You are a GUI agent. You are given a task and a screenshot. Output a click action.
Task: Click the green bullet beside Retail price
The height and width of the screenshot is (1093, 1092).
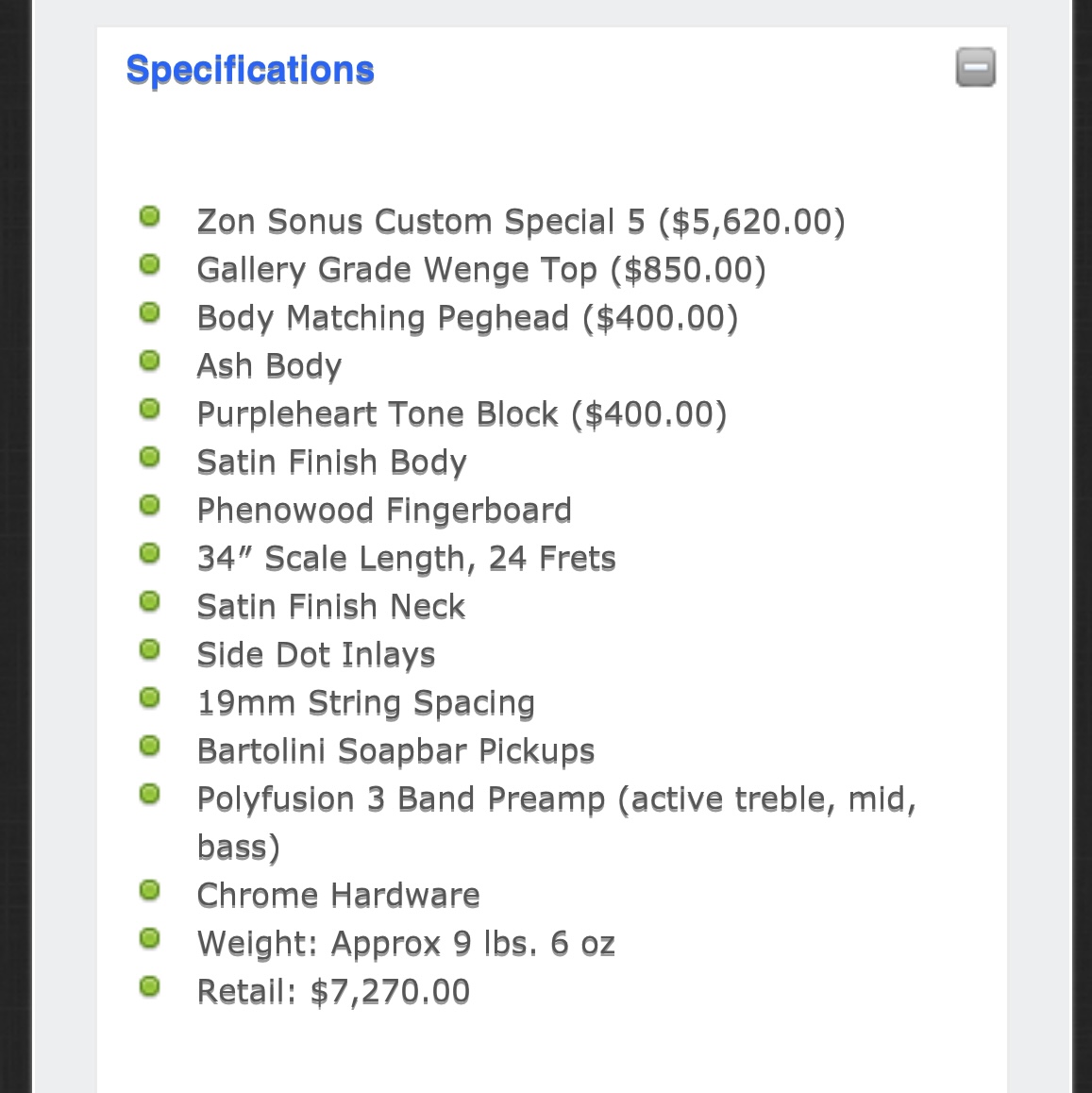click(x=150, y=986)
